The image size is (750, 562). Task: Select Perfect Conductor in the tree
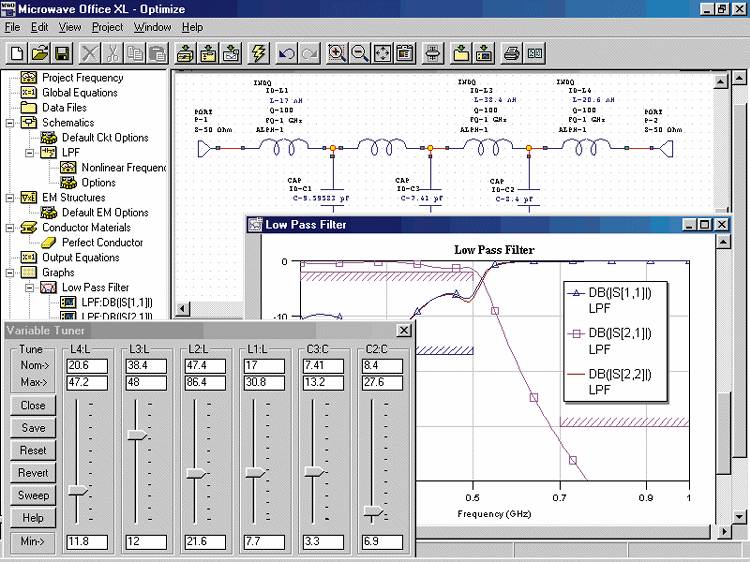102,242
